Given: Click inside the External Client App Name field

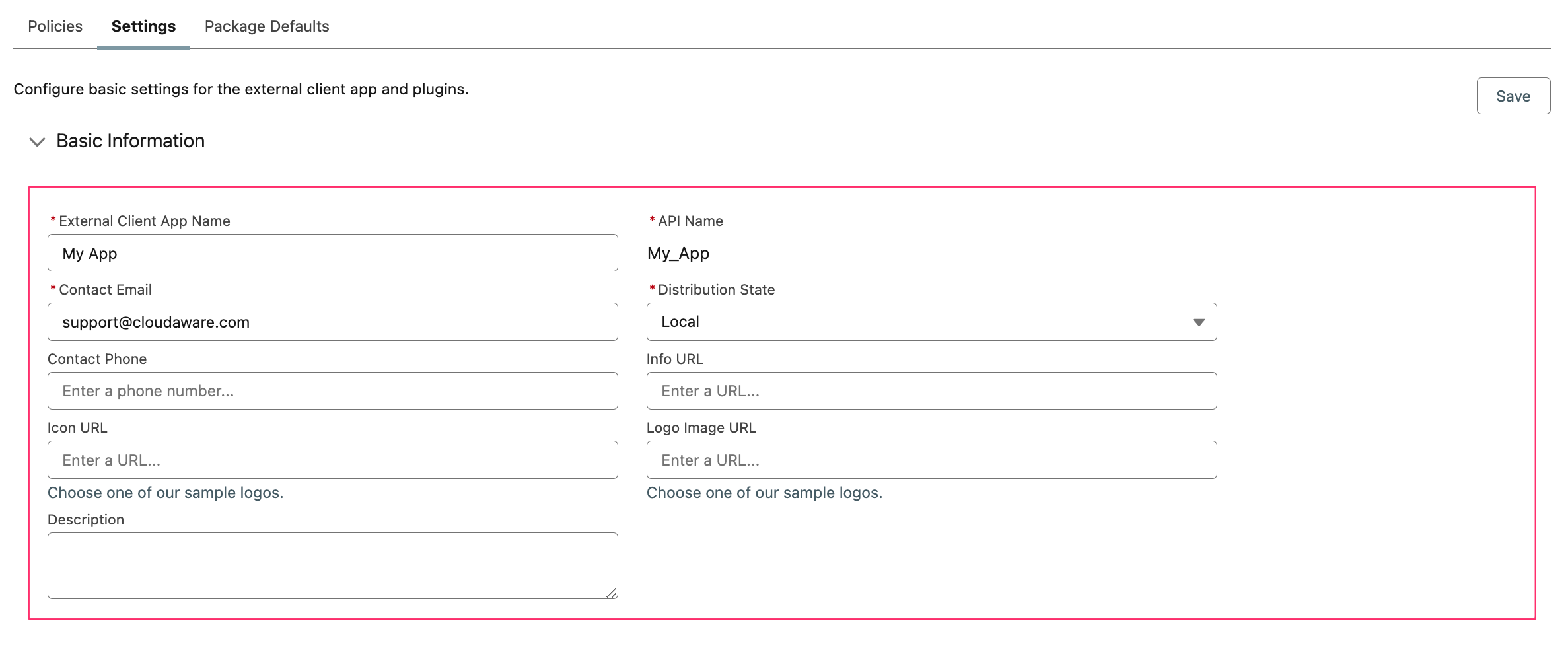Looking at the screenshot, I should [x=332, y=253].
